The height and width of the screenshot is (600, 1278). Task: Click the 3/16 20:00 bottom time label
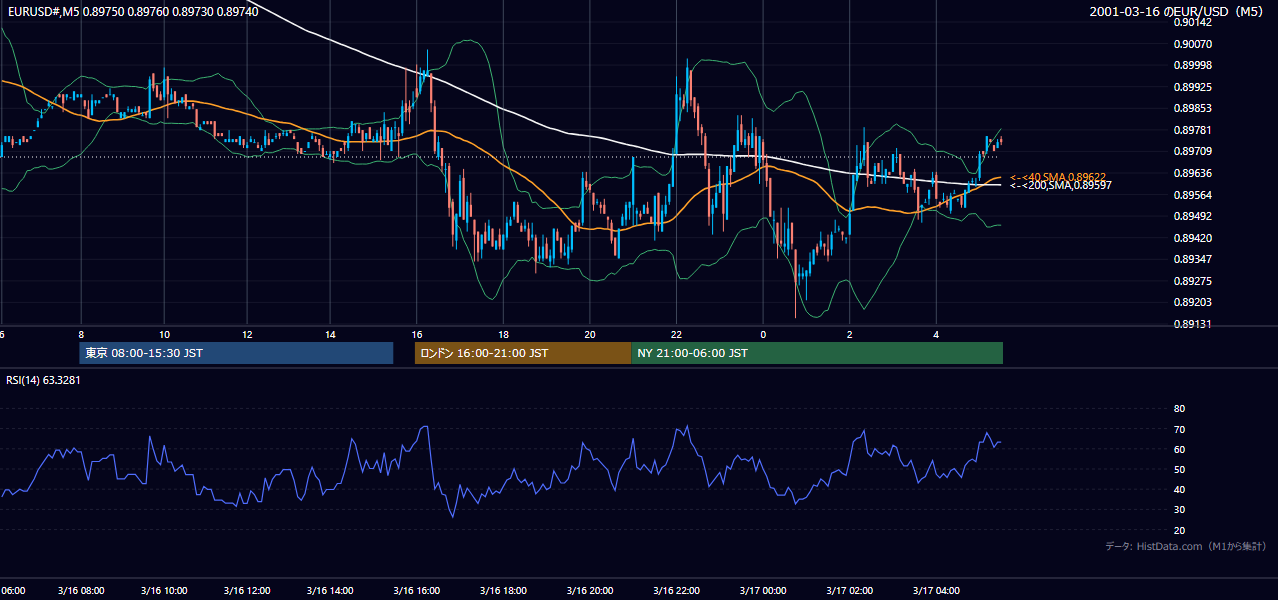pyautogui.click(x=590, y=591)
